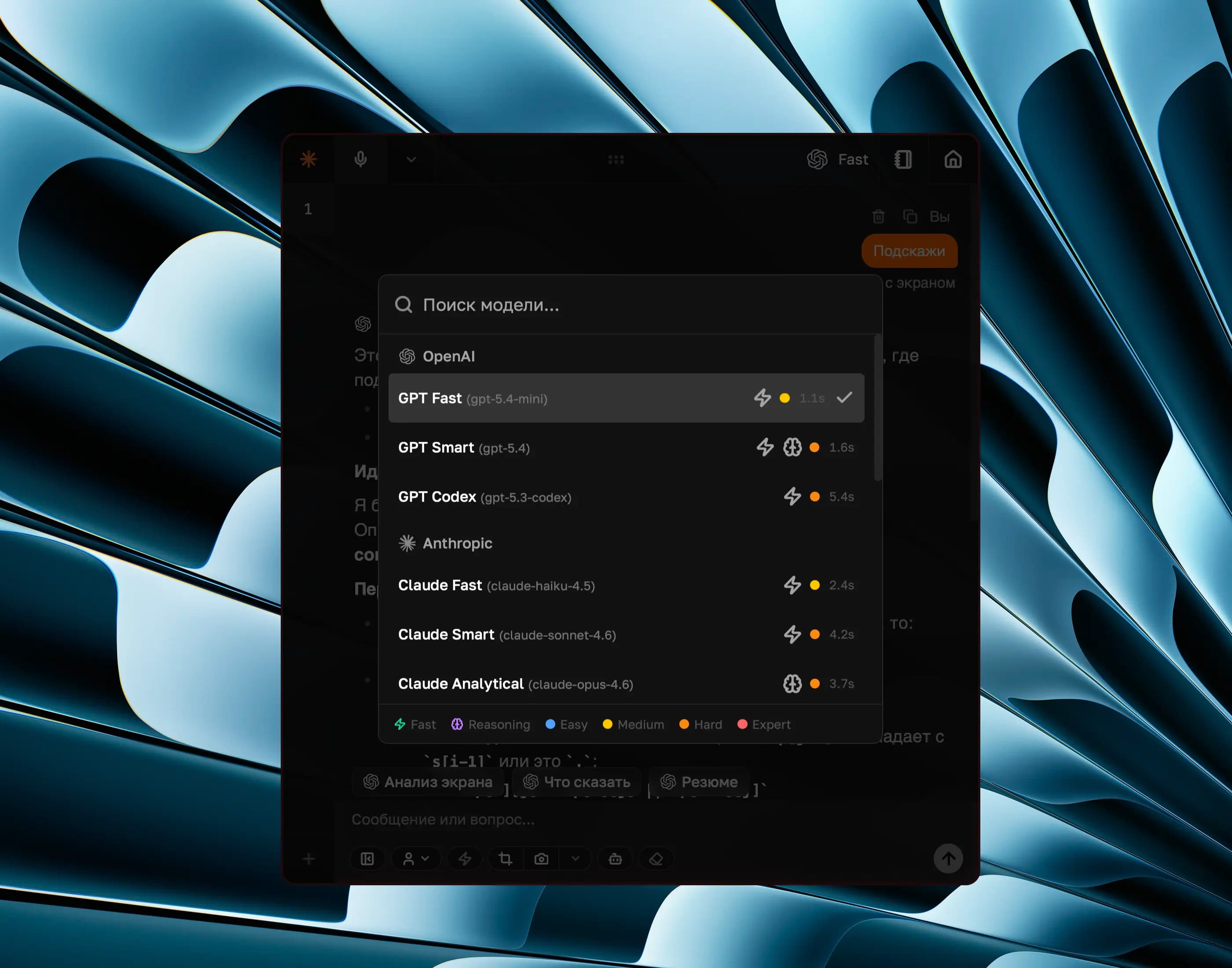Toggle the sidebar panel icon
The height and width of the screenshot is (968, 1232).
tap(367, 858)
